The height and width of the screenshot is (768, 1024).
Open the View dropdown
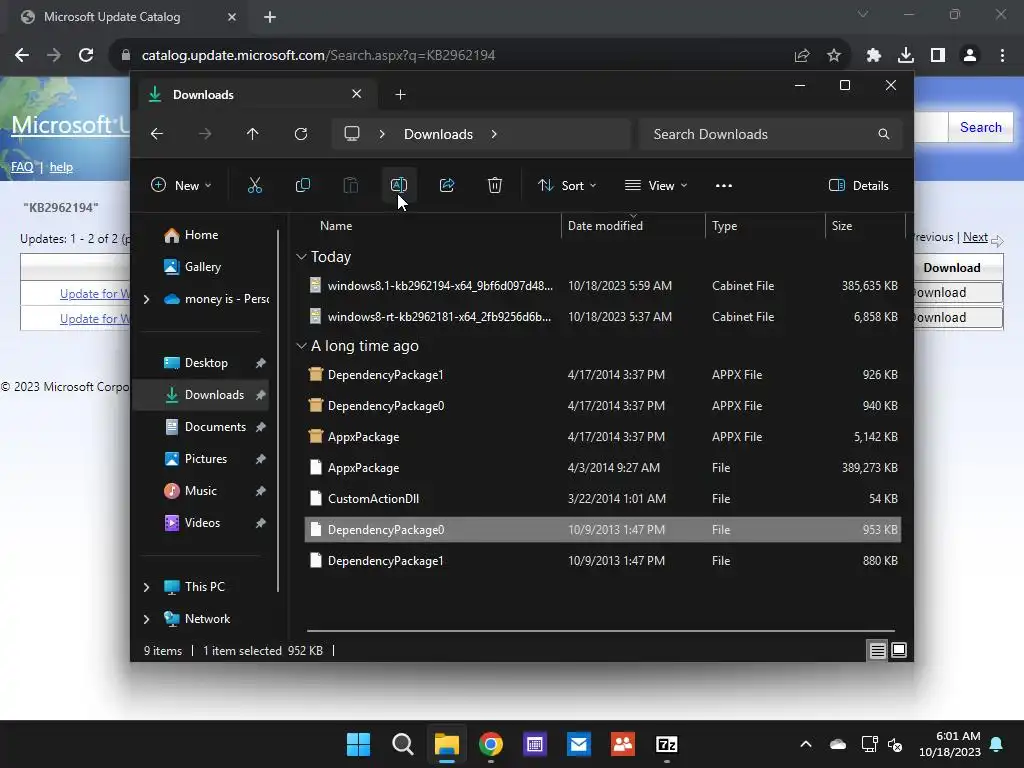(x=656, y=185)
